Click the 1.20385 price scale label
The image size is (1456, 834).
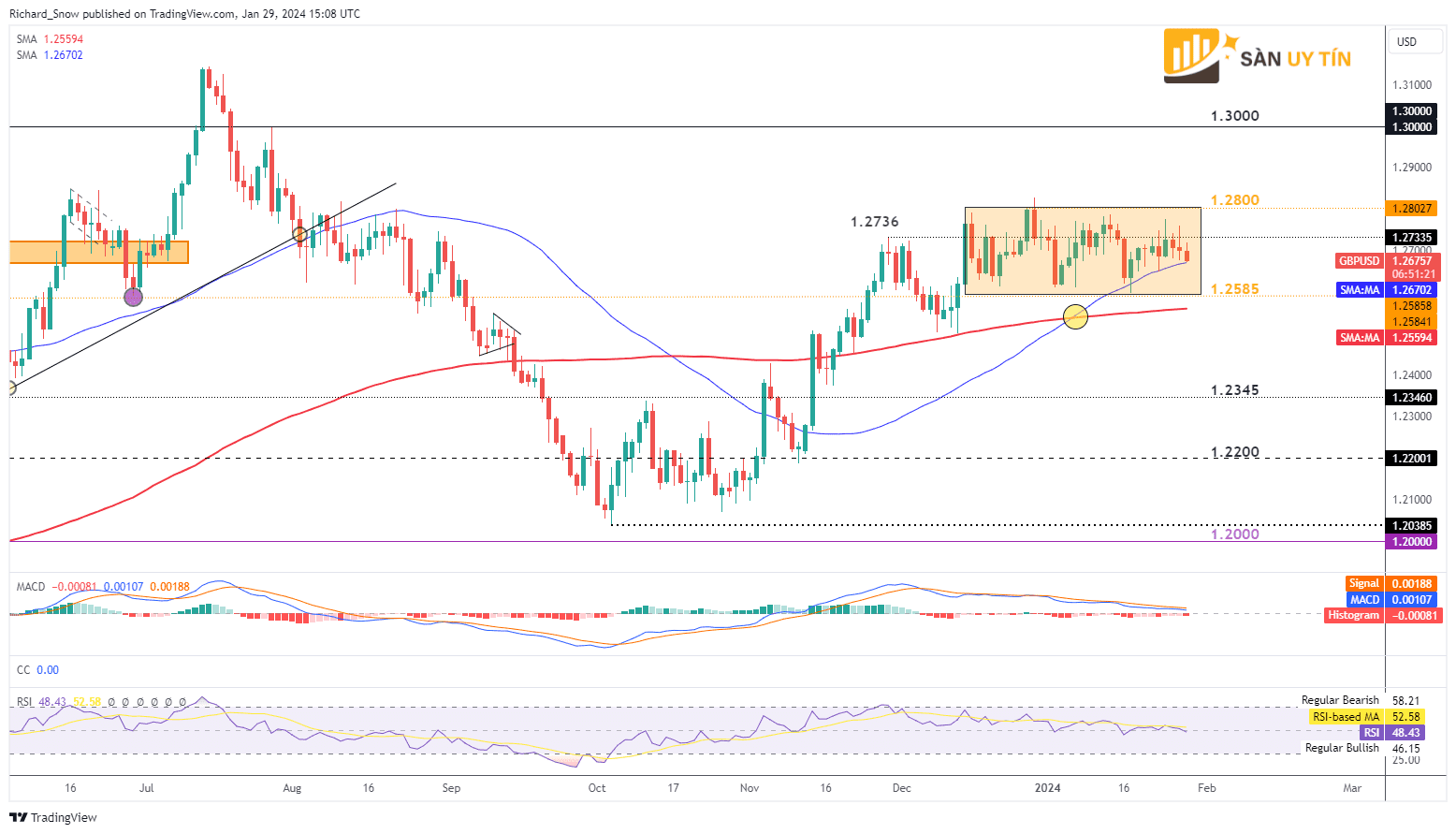(1412, 526)
